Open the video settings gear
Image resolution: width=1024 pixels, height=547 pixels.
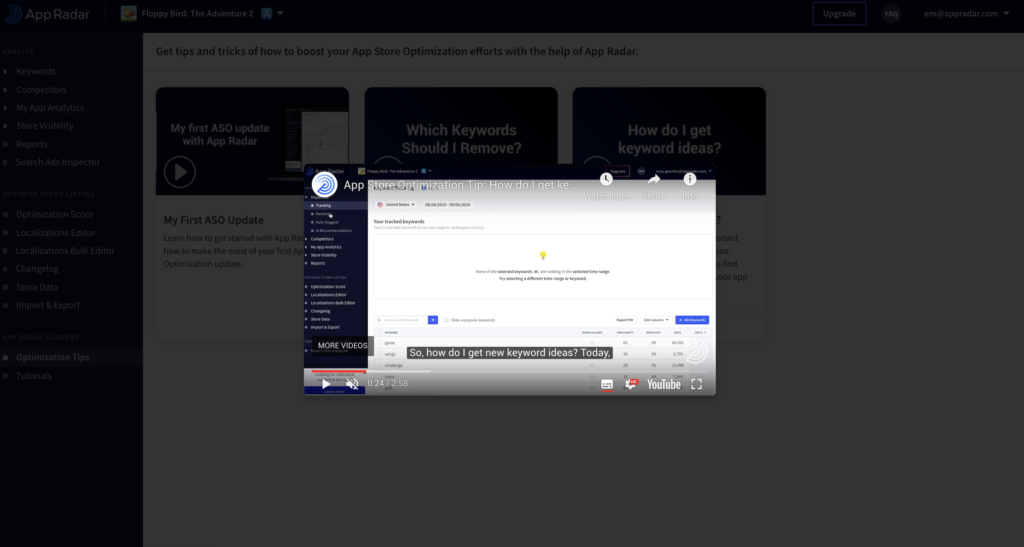pyautogui.click(x=631, y=384)
